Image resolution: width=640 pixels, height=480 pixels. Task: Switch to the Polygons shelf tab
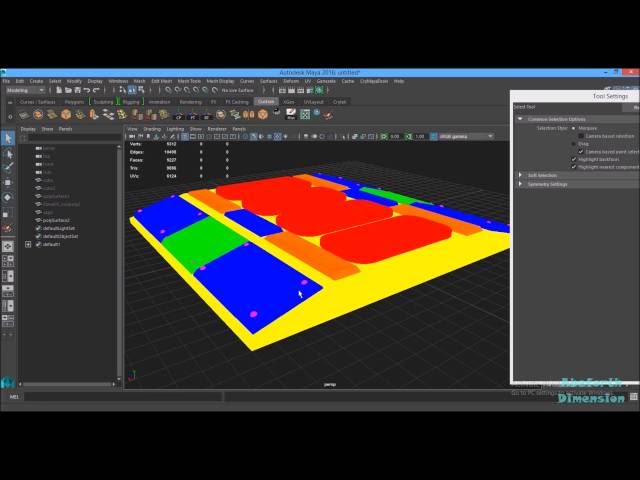pyautogui.click(x=74, y=102)
